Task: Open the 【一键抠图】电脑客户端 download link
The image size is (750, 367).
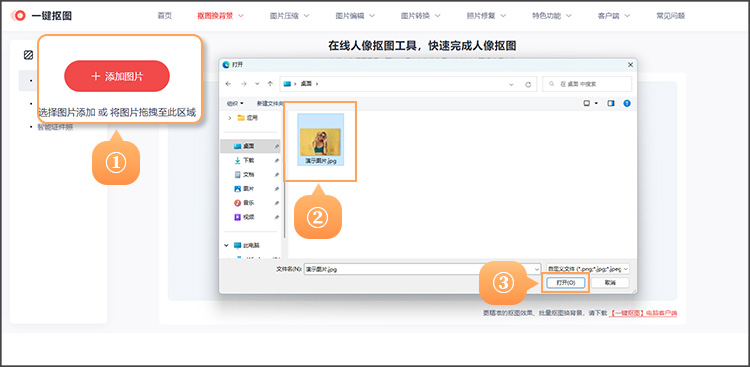Action: 643,313
